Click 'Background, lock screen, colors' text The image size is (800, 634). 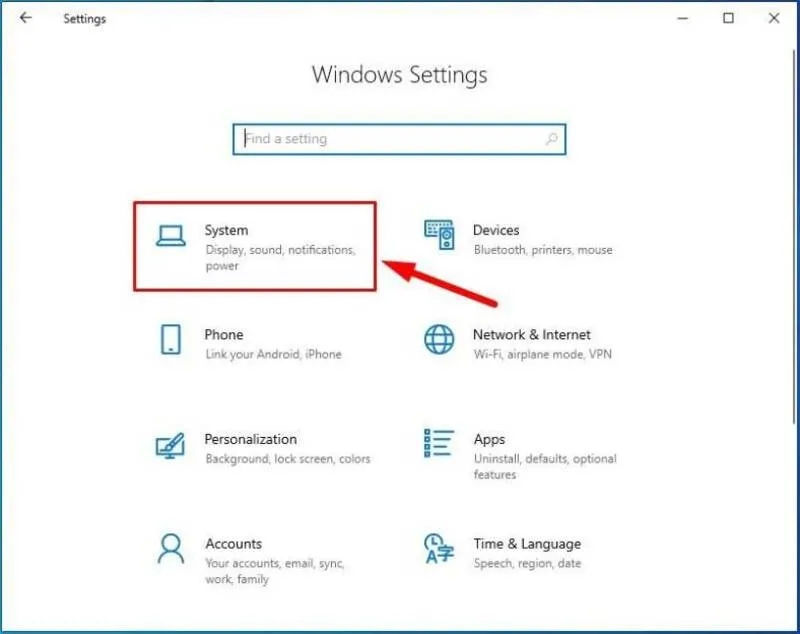[288, 459]
